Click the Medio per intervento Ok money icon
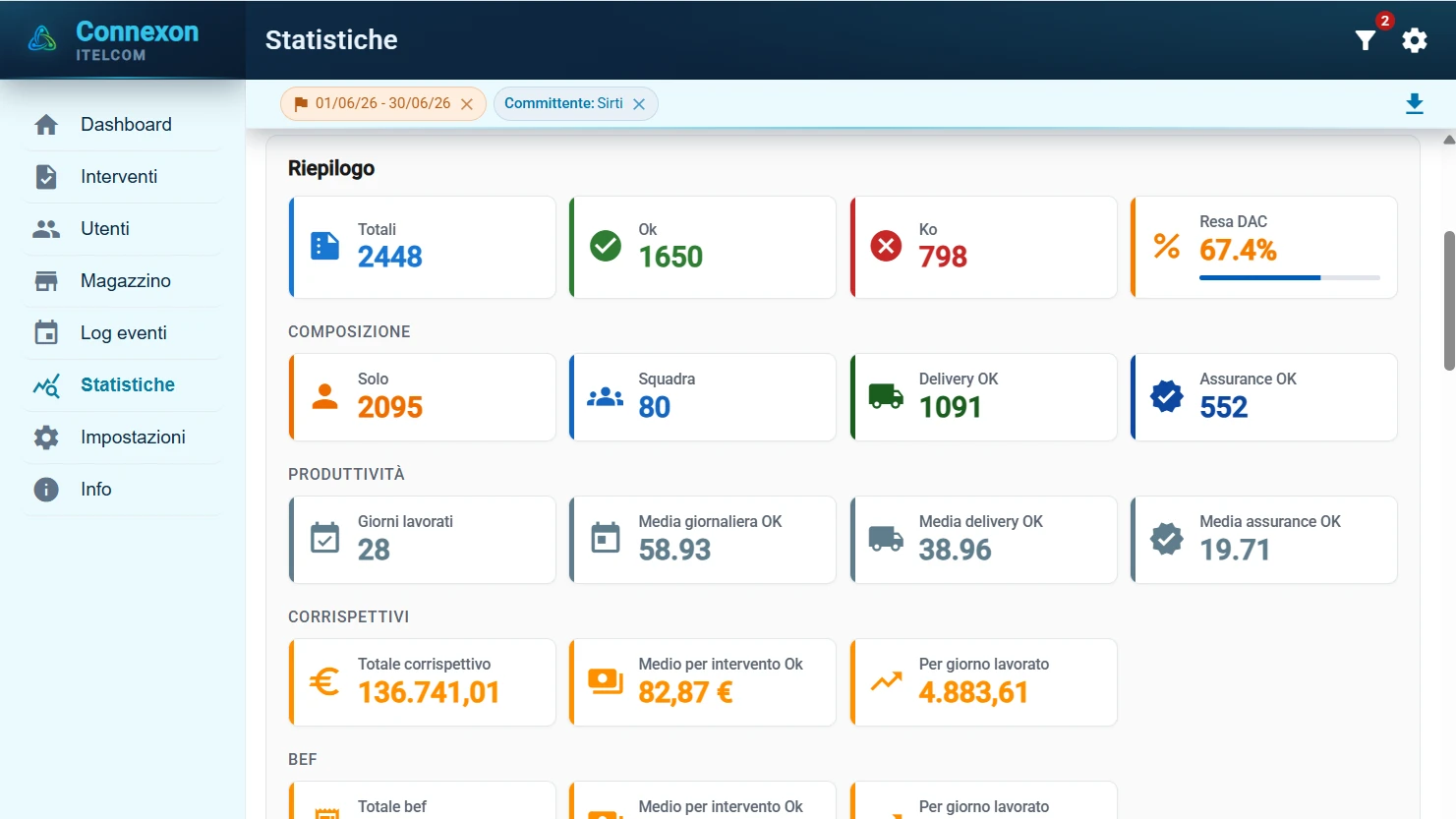The image size is (1456, 819). point(606,681)
